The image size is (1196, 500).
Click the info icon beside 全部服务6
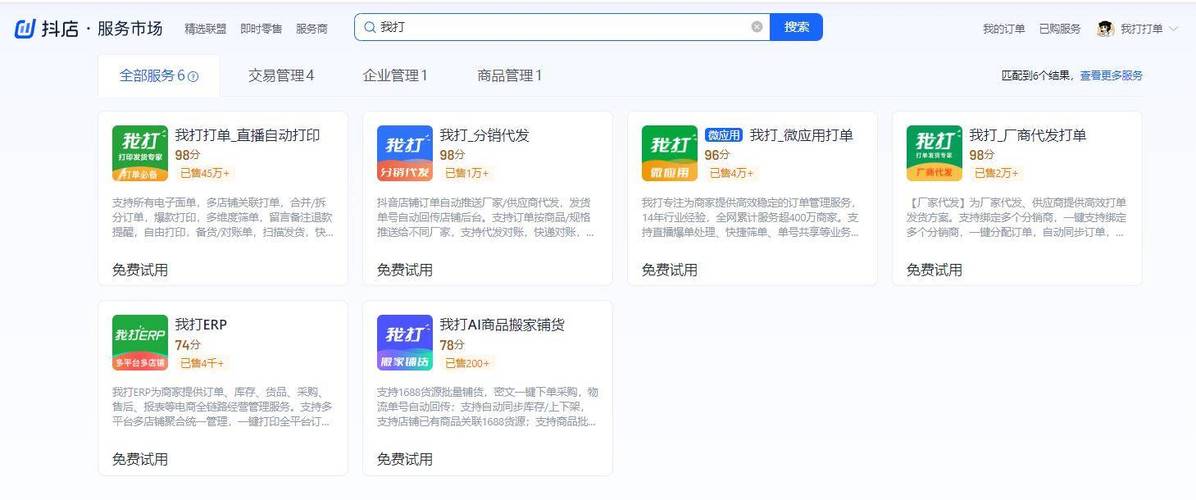click(x=194, y=76)
